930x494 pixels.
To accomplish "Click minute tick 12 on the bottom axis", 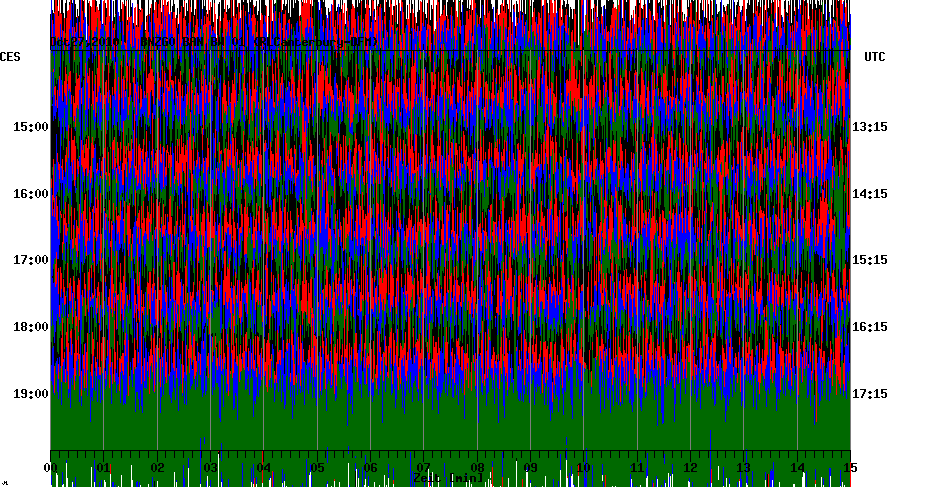I will click(690, 468).
